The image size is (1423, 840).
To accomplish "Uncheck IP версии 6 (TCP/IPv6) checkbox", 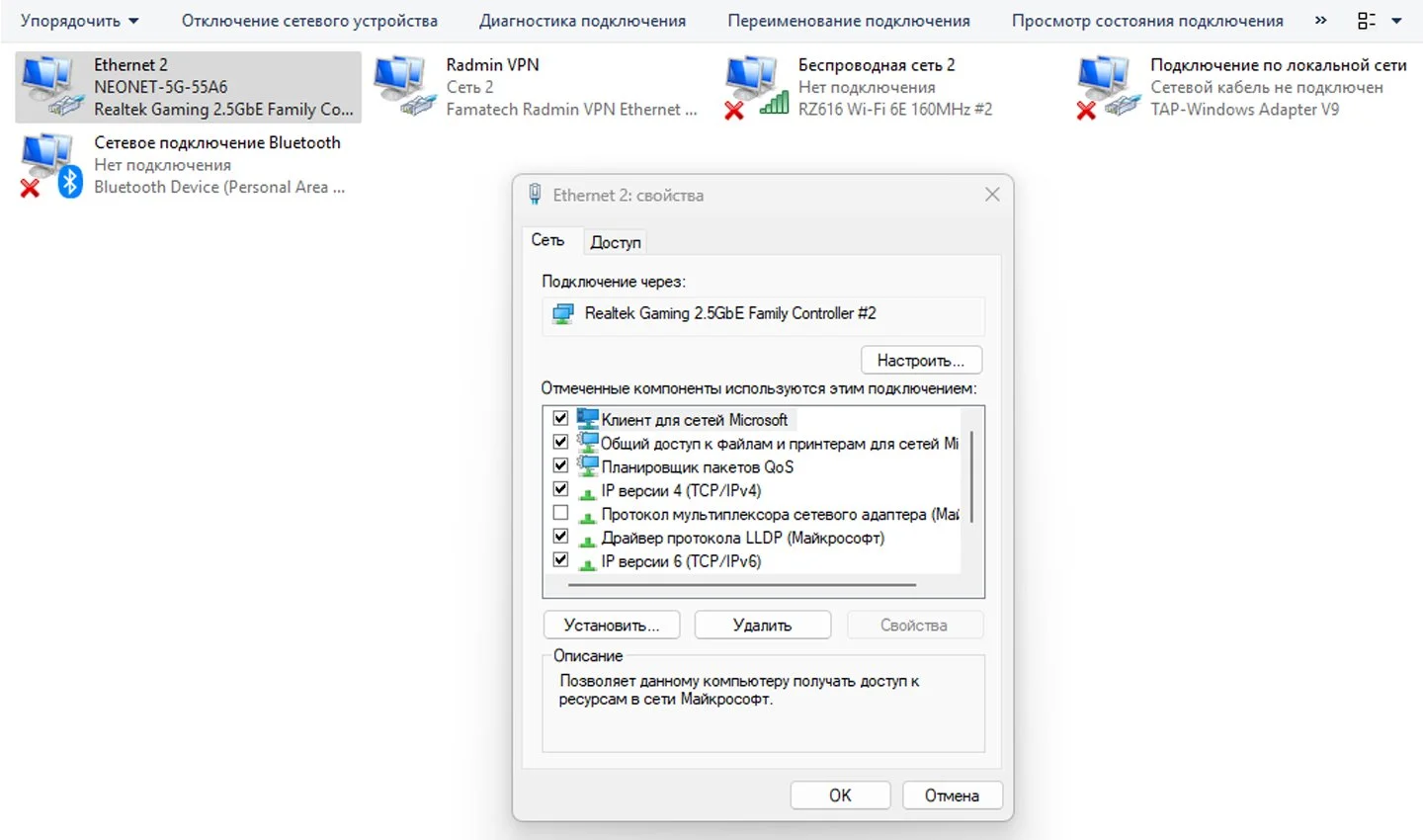I will coord(560,559).
